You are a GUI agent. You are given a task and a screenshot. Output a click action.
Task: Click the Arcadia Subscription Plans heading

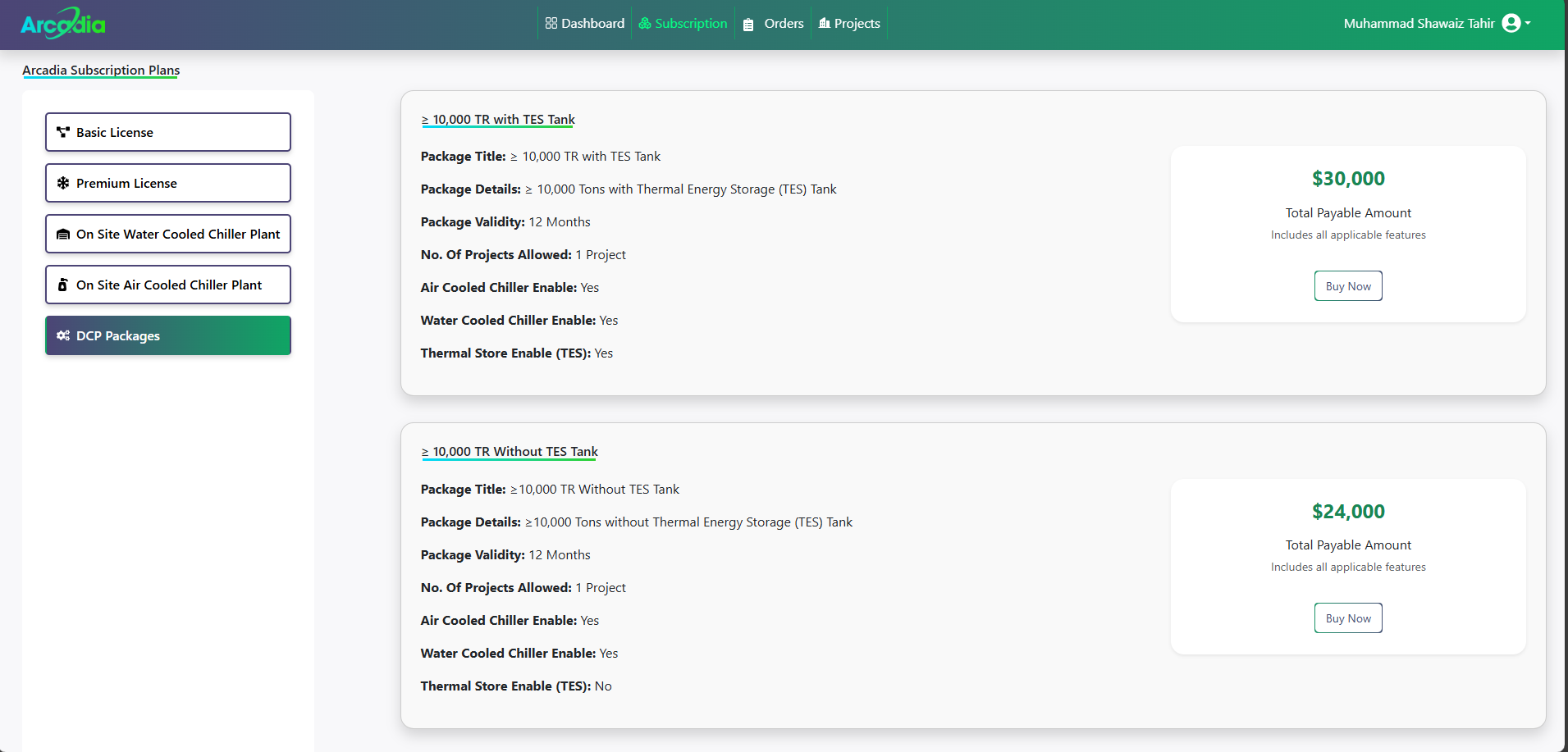(x=101, y=71)
